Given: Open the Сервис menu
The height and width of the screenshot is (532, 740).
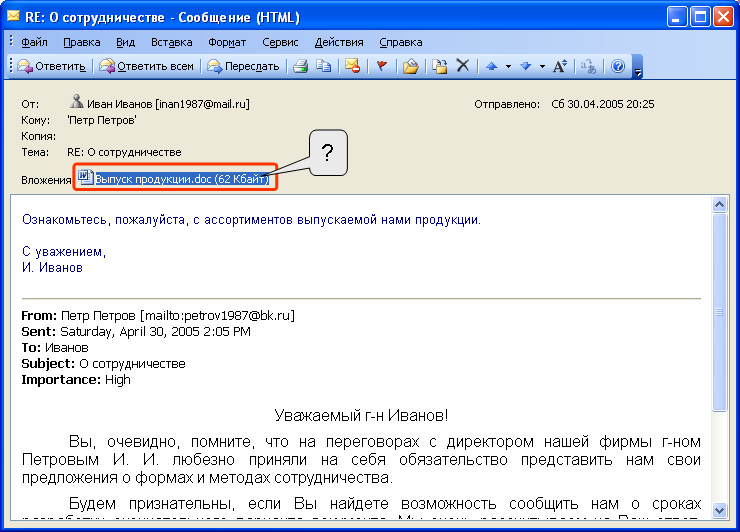Looking at the screenshot, I should pos(280,42).
